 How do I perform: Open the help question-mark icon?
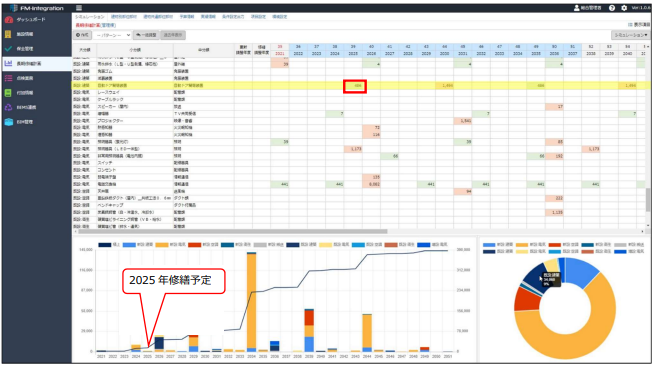tap(612, 8)
